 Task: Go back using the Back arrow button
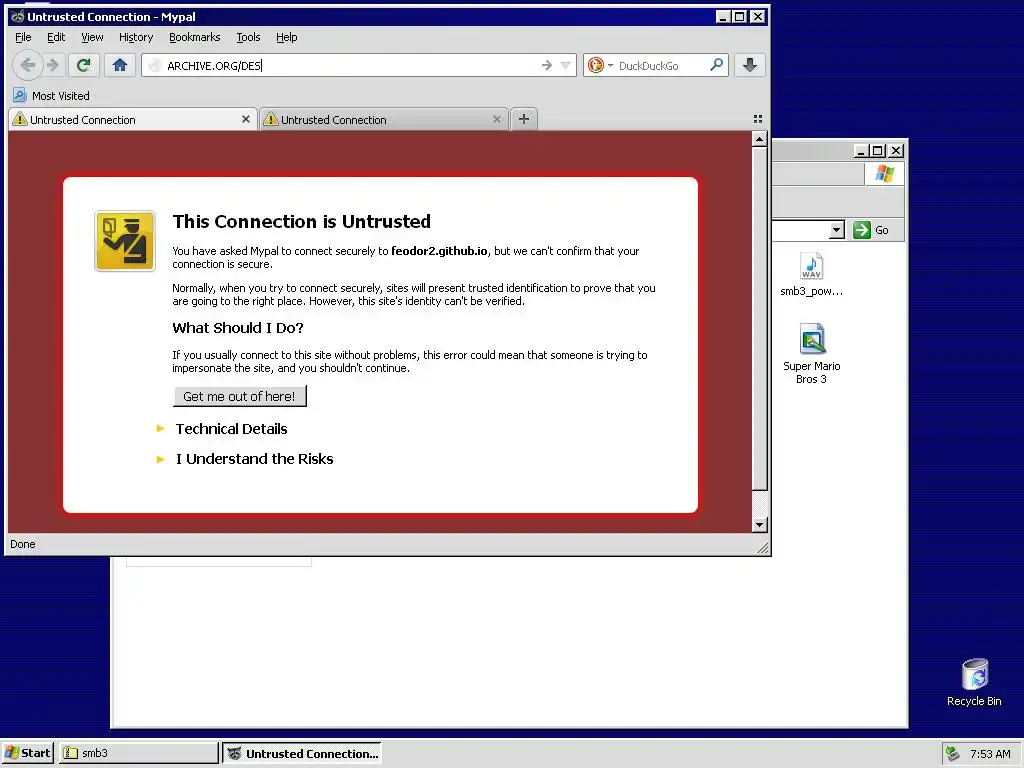(27, 65)
